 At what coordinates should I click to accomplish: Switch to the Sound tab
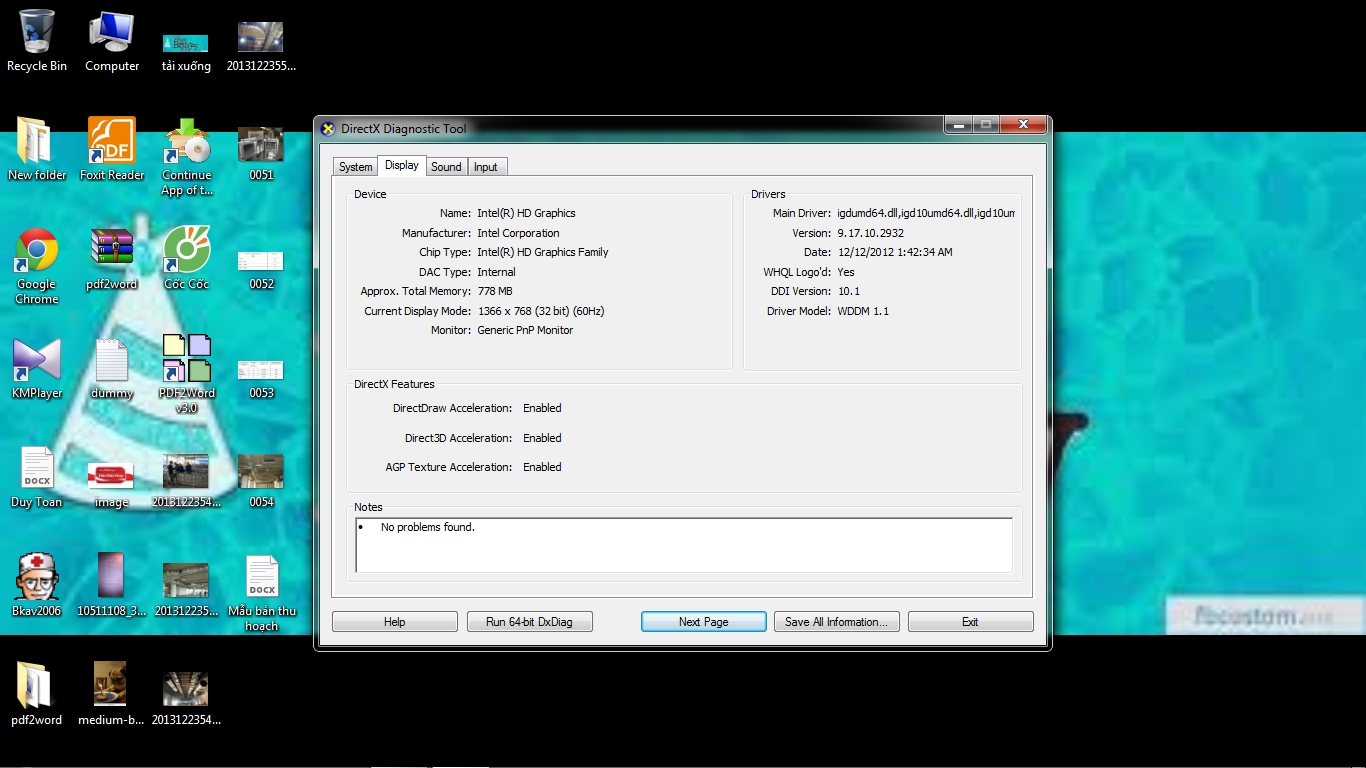[x=446, y=167]
